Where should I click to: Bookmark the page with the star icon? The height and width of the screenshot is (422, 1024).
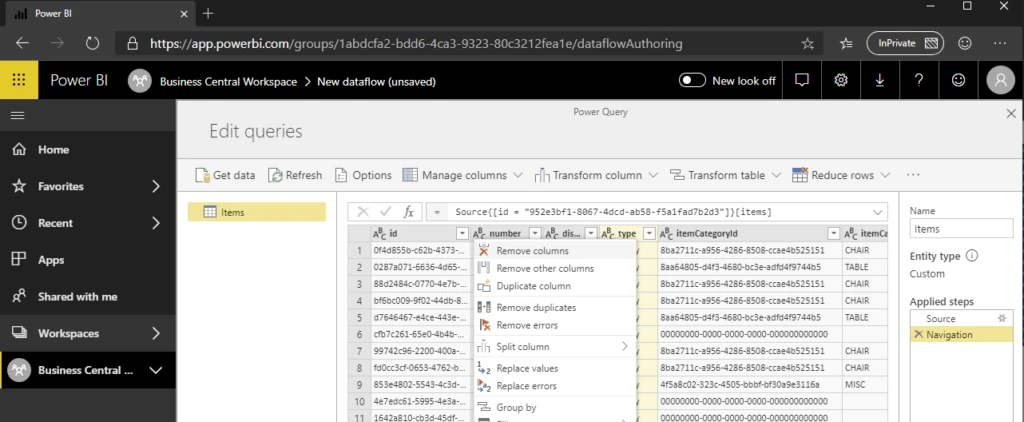coord(808,44)
